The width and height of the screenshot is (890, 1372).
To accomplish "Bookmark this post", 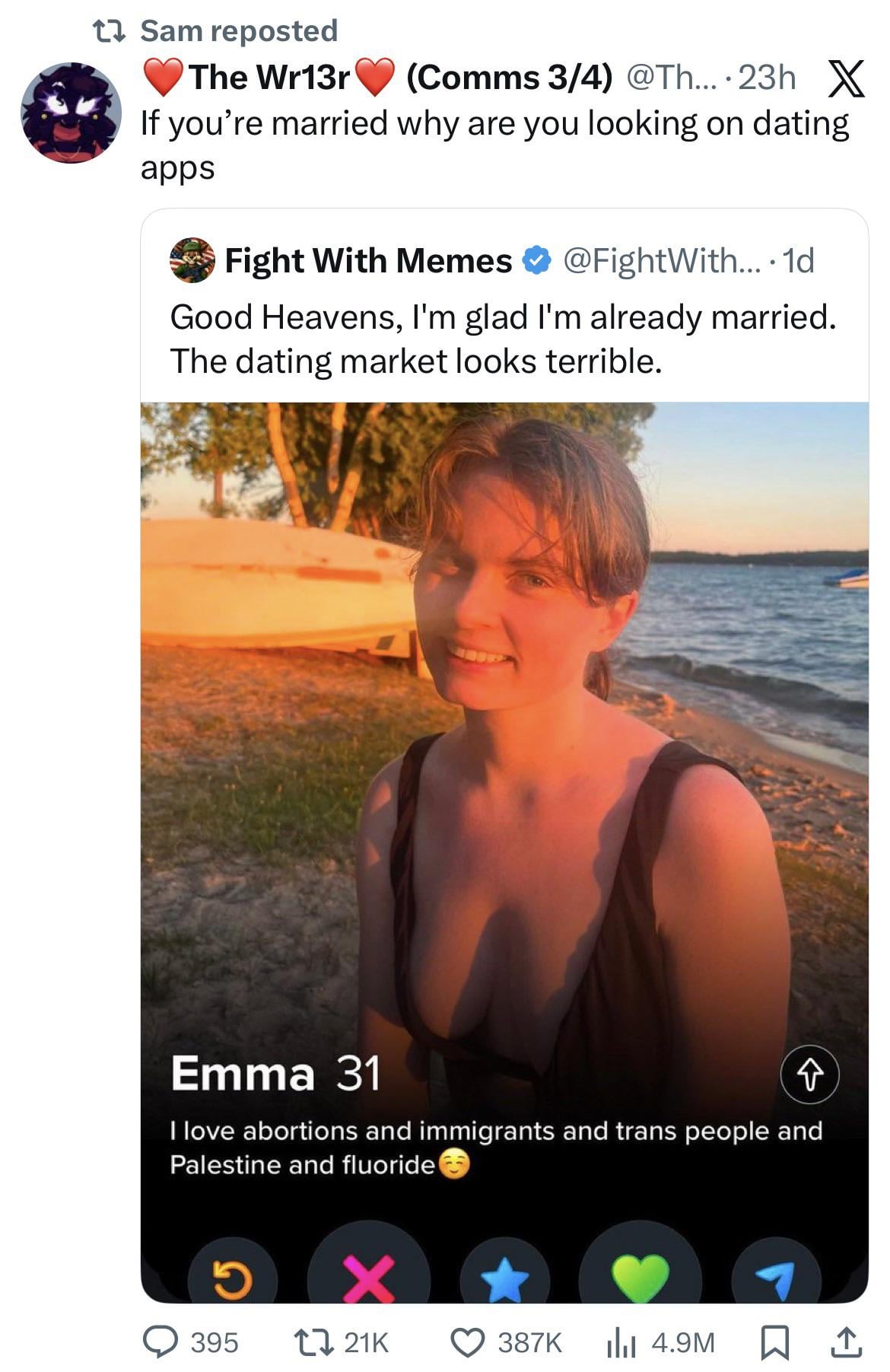I will [774, 1342].
